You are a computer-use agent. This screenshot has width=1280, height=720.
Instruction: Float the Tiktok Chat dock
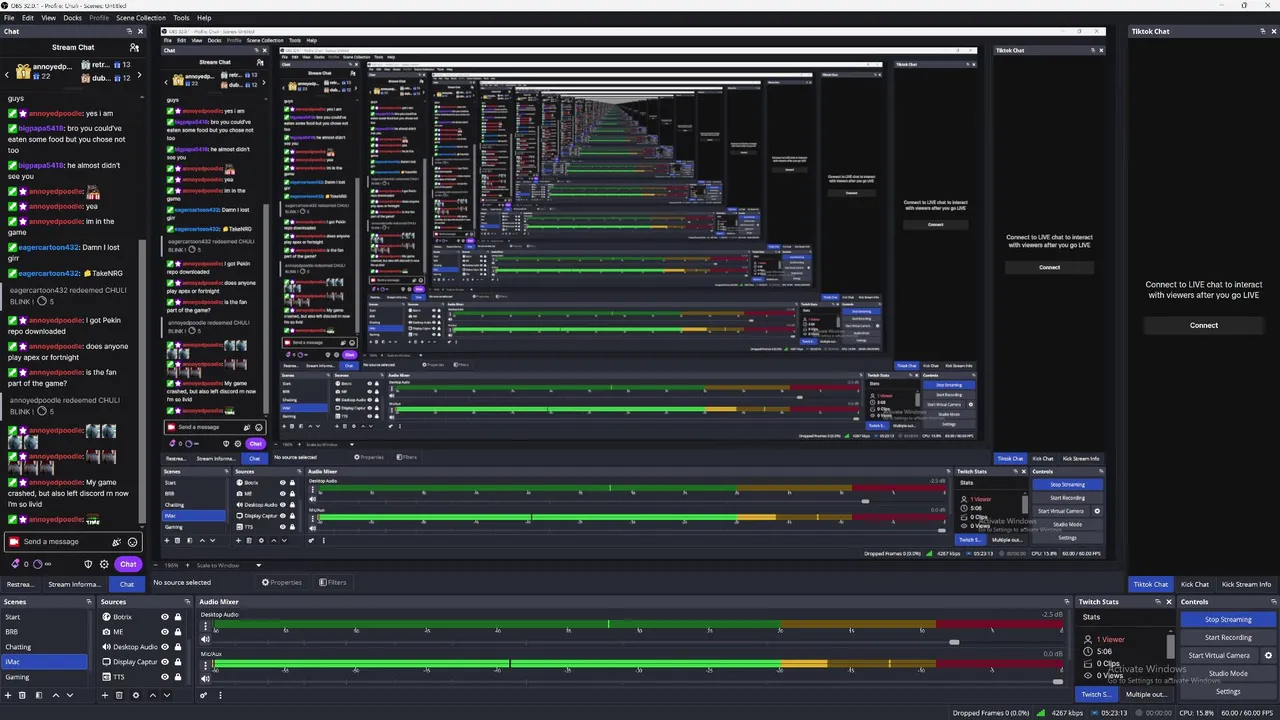tap(1263, 31)
